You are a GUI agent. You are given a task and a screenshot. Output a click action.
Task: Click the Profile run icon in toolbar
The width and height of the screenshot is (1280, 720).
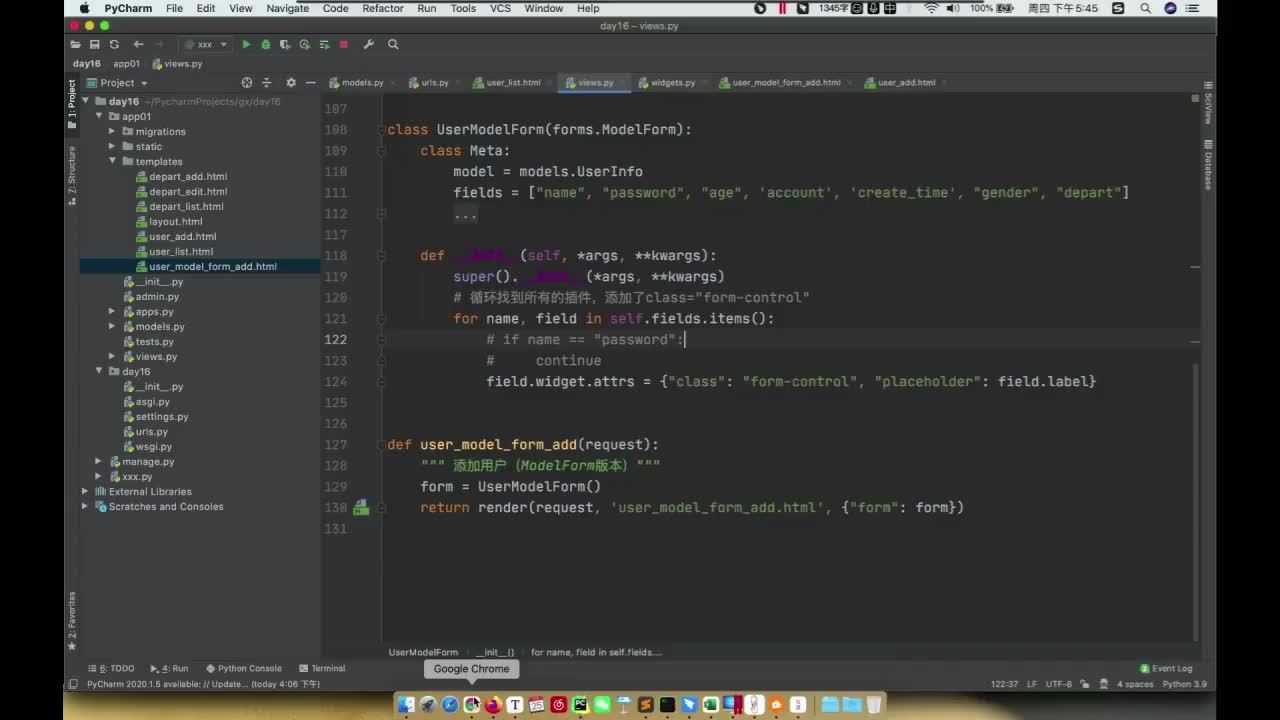(304, 44)
